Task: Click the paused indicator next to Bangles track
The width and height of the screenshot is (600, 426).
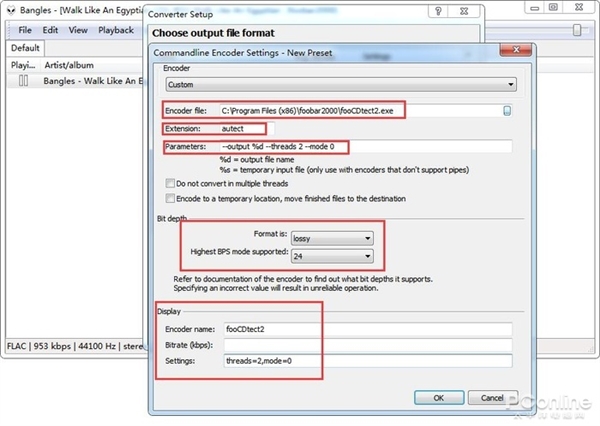Action: pyautogui.click(x=23, y=81)
